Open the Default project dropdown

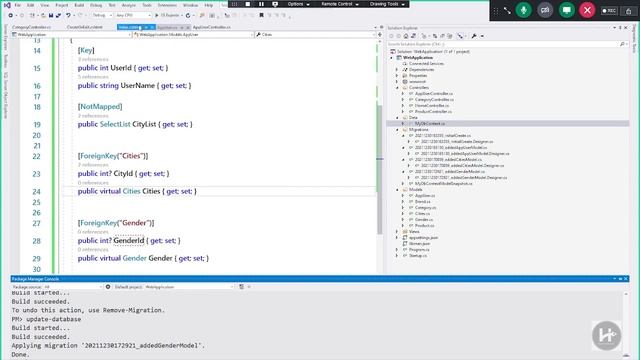pos(189,287)
